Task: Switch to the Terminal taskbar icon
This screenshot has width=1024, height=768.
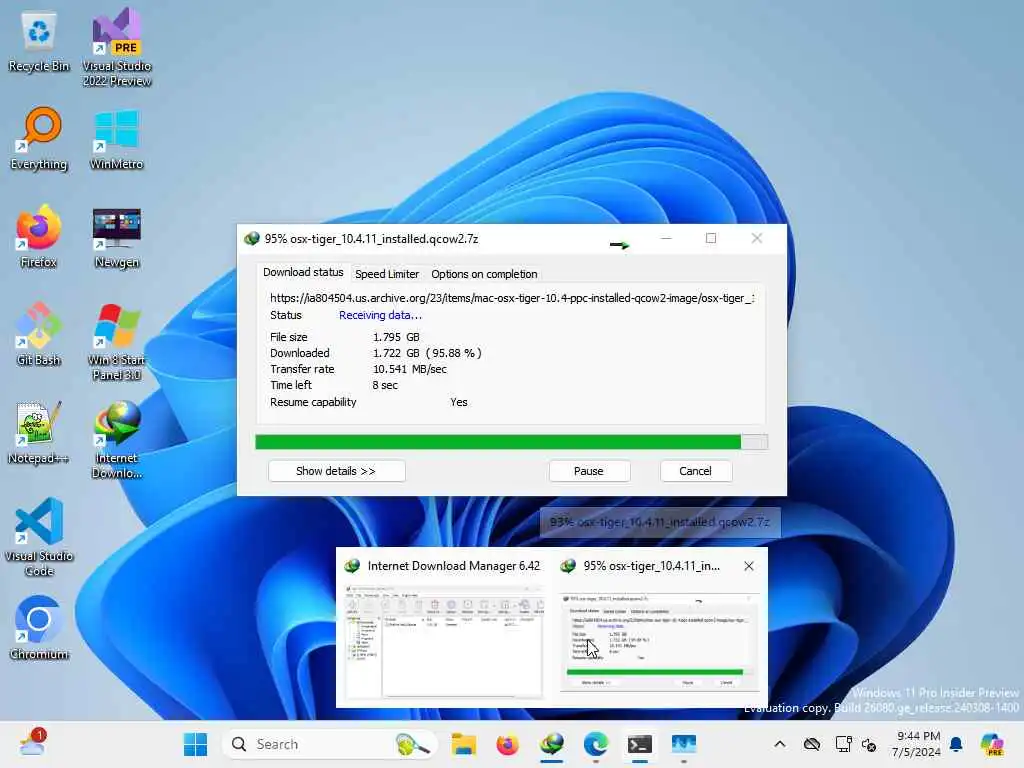Action: click(639, 744)
